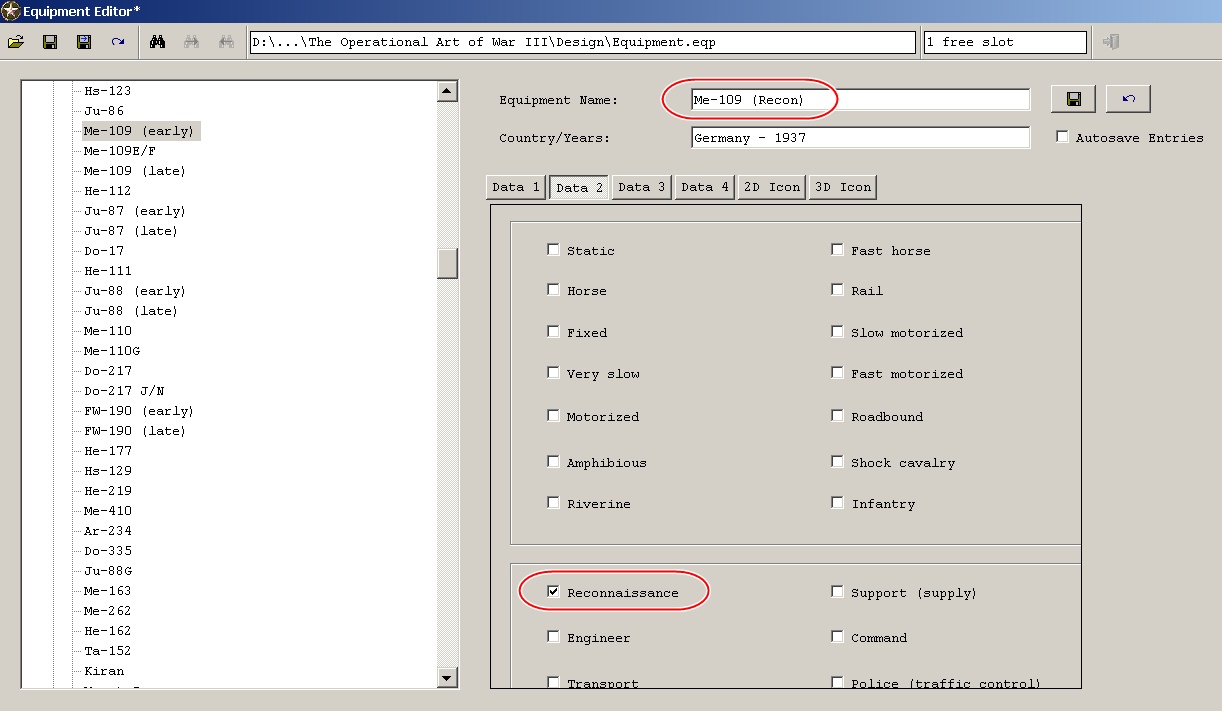Toggle the Engineer checkbox
Viewport: 1222px width, 711px height.
(x=553, y=637)
